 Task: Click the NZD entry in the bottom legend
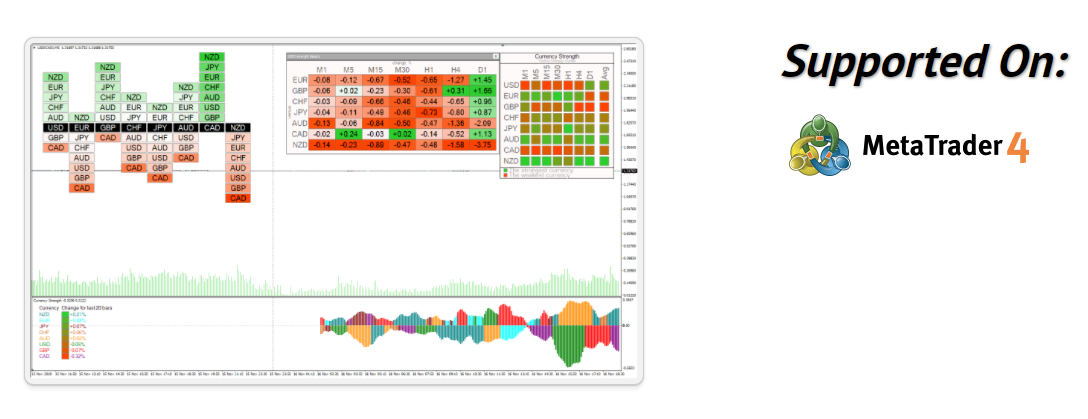[x=44, y=314]
